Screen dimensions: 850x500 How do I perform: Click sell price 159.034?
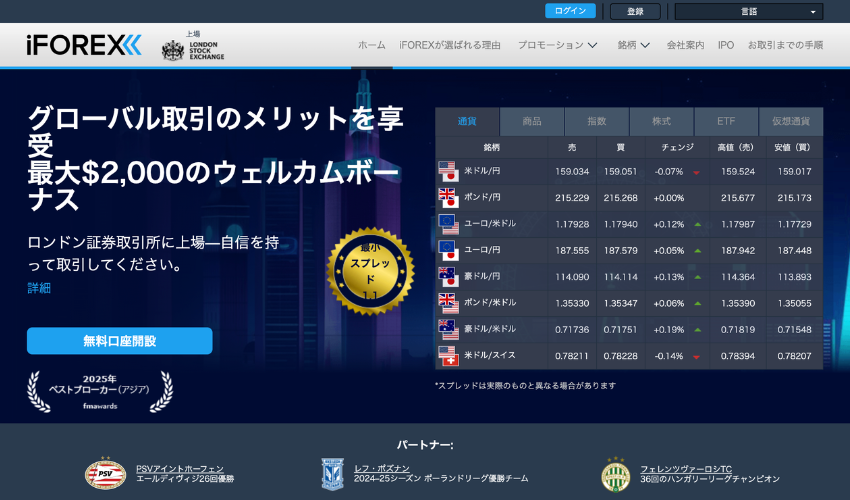tap(572, 171)
